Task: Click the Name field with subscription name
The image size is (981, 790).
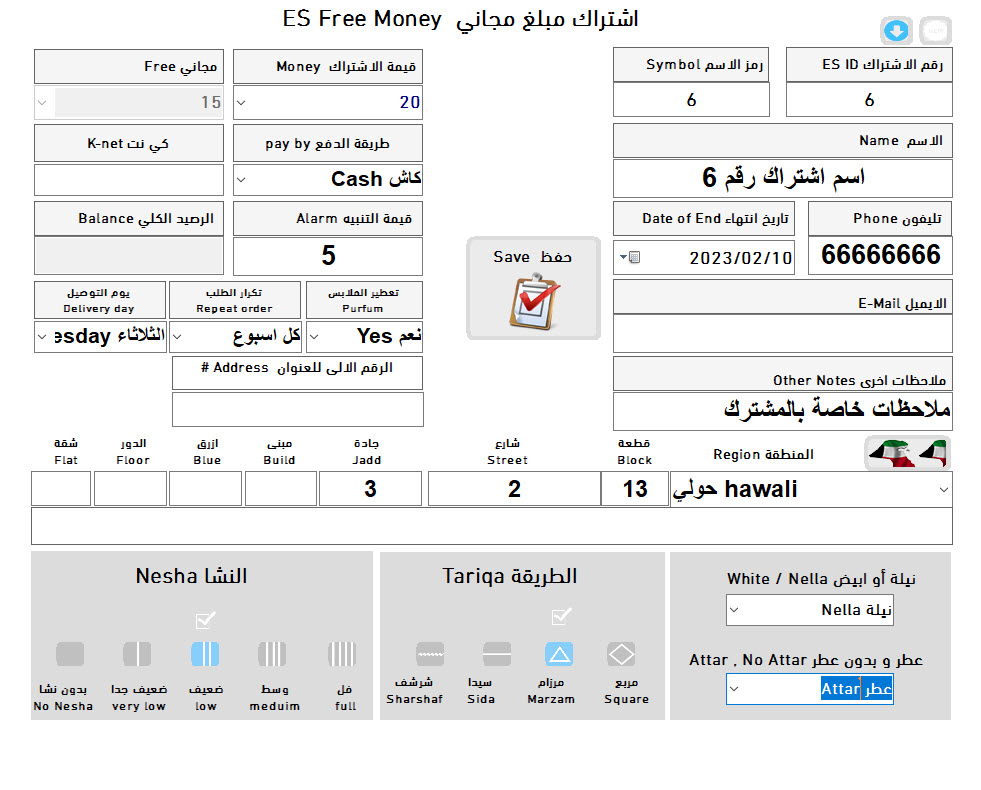Action: (x=783, y=178)
